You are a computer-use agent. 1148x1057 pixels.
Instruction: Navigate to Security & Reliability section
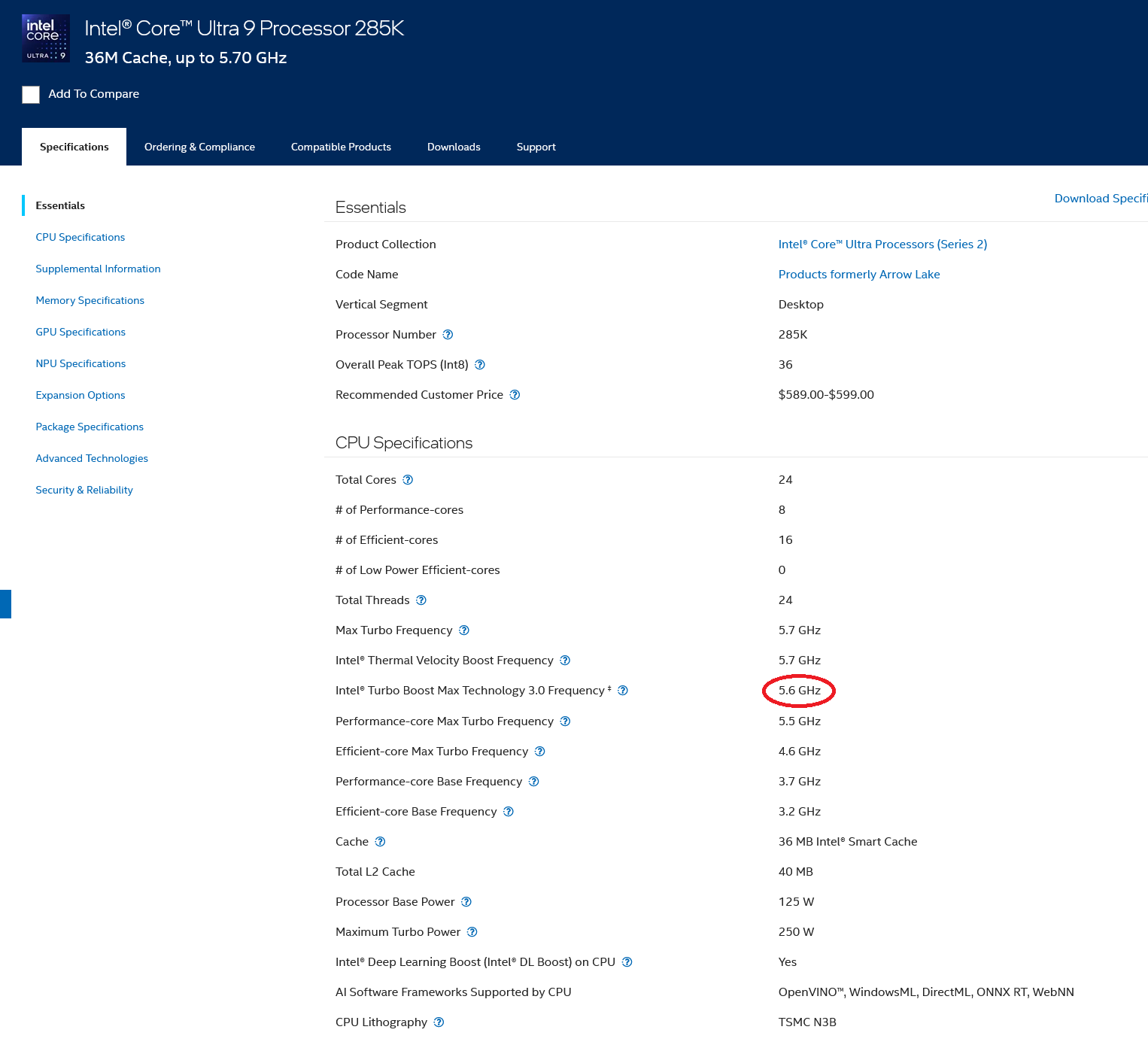84,491
